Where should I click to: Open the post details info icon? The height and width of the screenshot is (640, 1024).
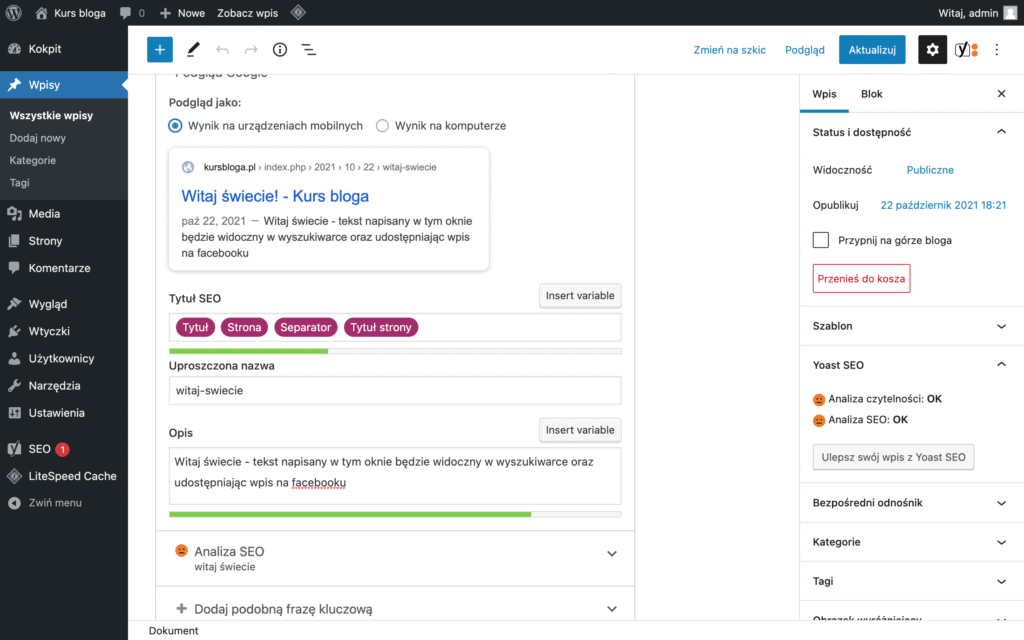coord(280,50)
